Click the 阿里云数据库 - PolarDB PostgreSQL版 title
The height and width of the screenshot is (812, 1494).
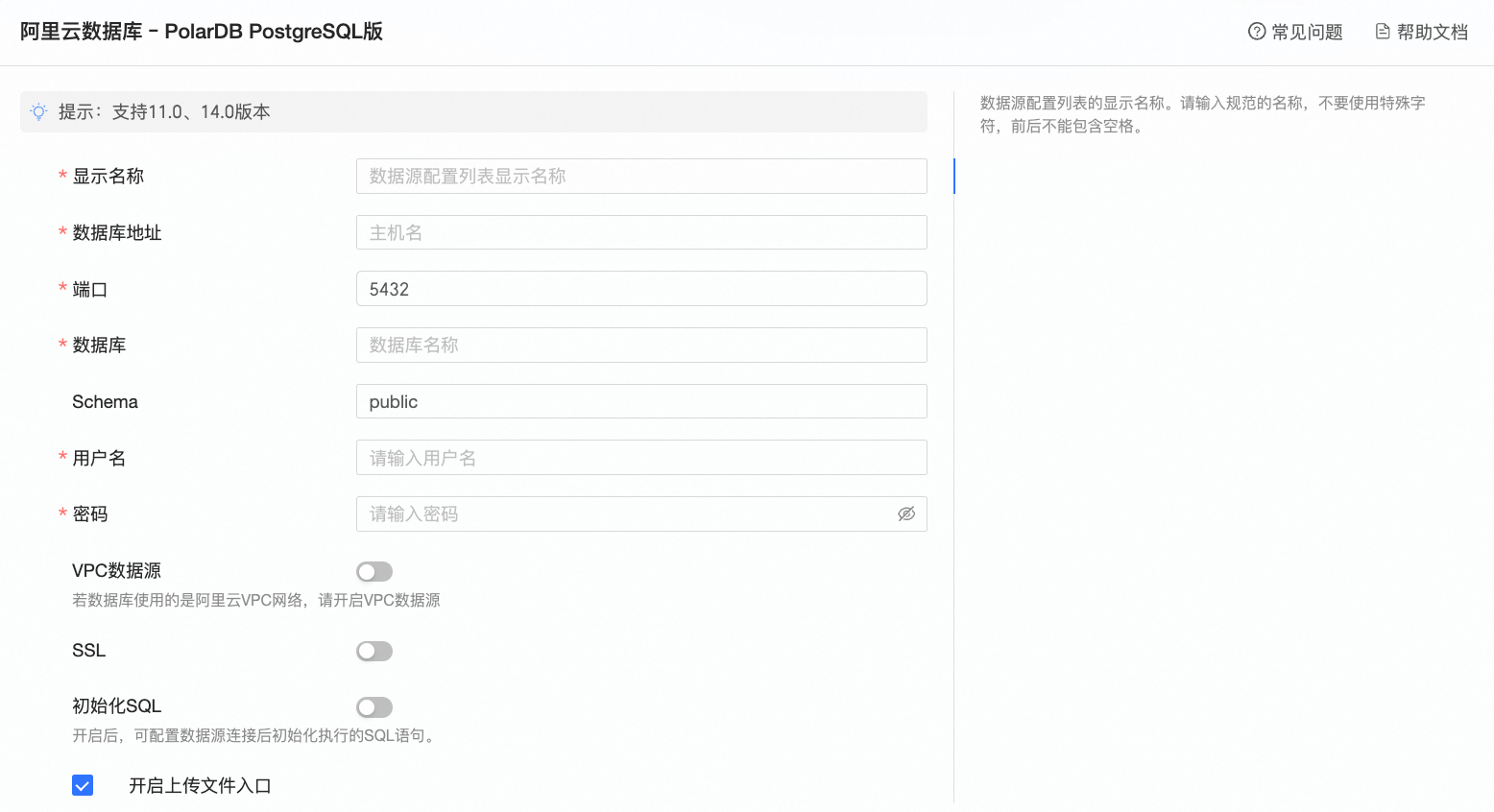point(202,32)
